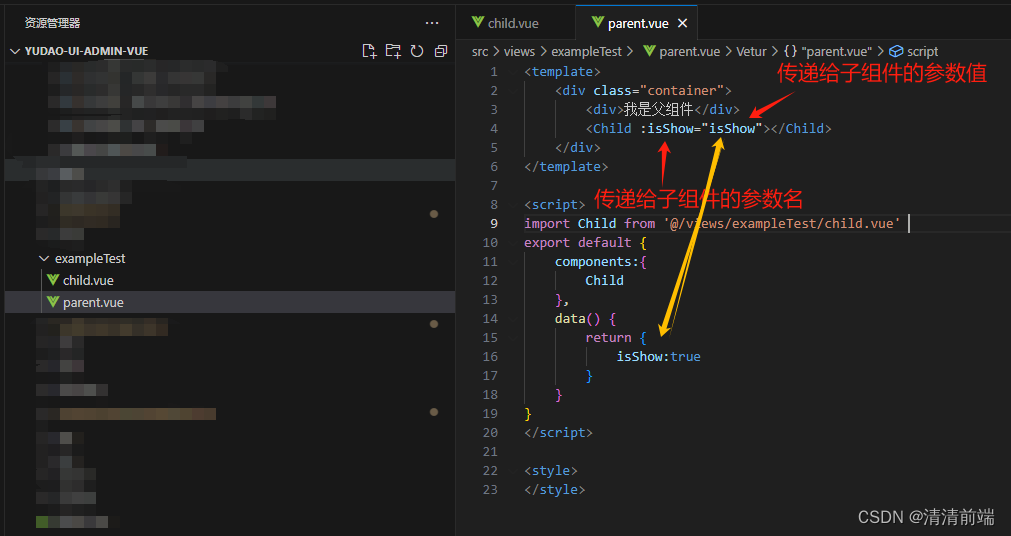Image resolution: width=1011 pixels, height=536 pixels.
Task: Click the :isShow prop name on line 4
Action: pos(667,128)
